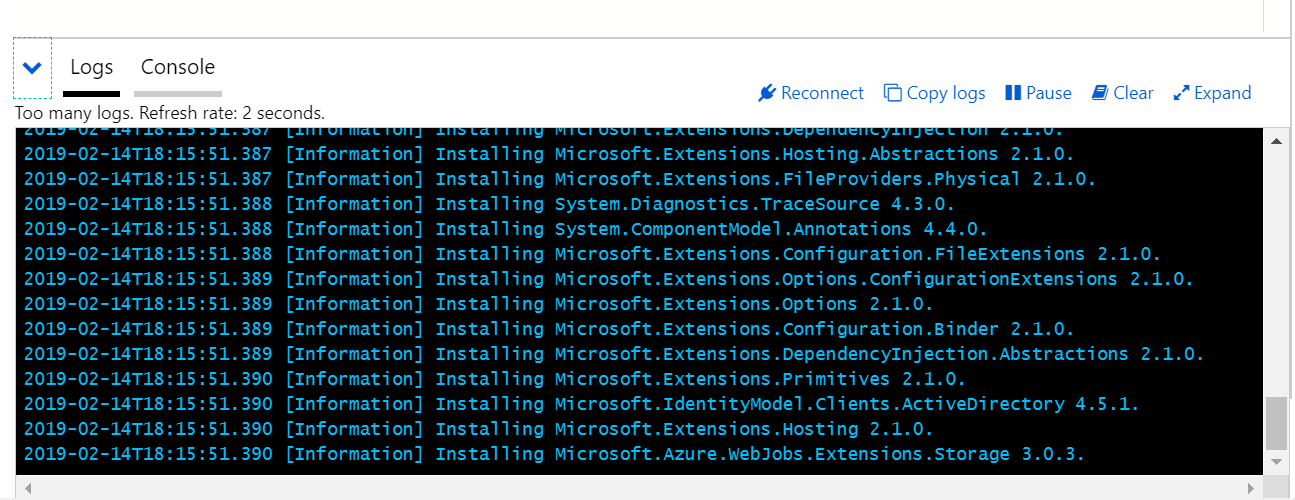Select the System.ComponentModel.Annotations 4.4.0 line

(x=505, y=229)
